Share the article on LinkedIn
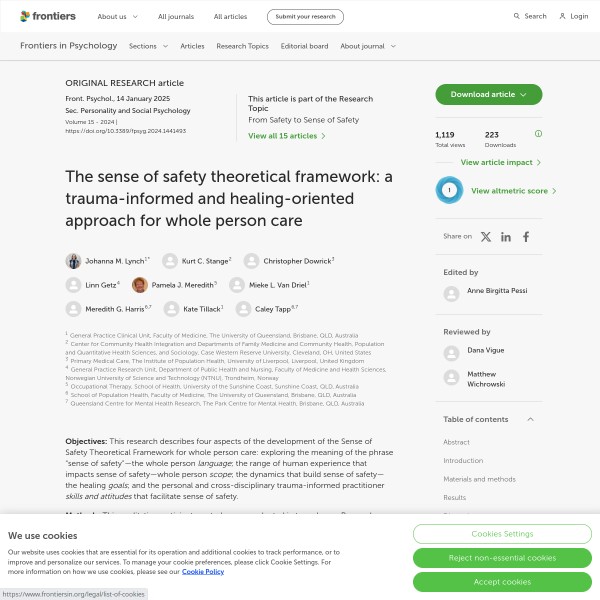The height and width of the screenshot is (600, 600). pyautogui.click(x=506, y=237)
